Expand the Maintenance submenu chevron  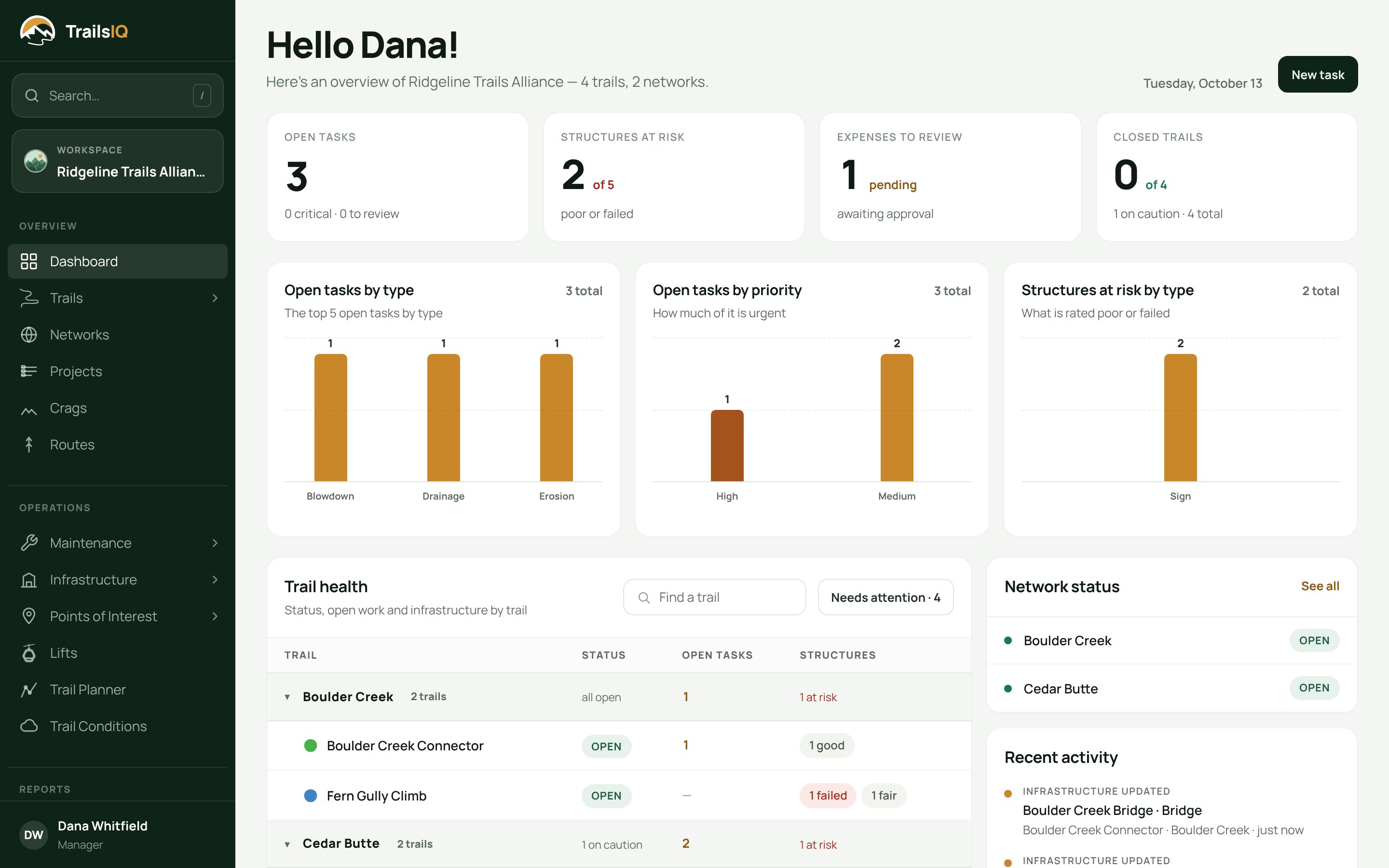(215, 542)
